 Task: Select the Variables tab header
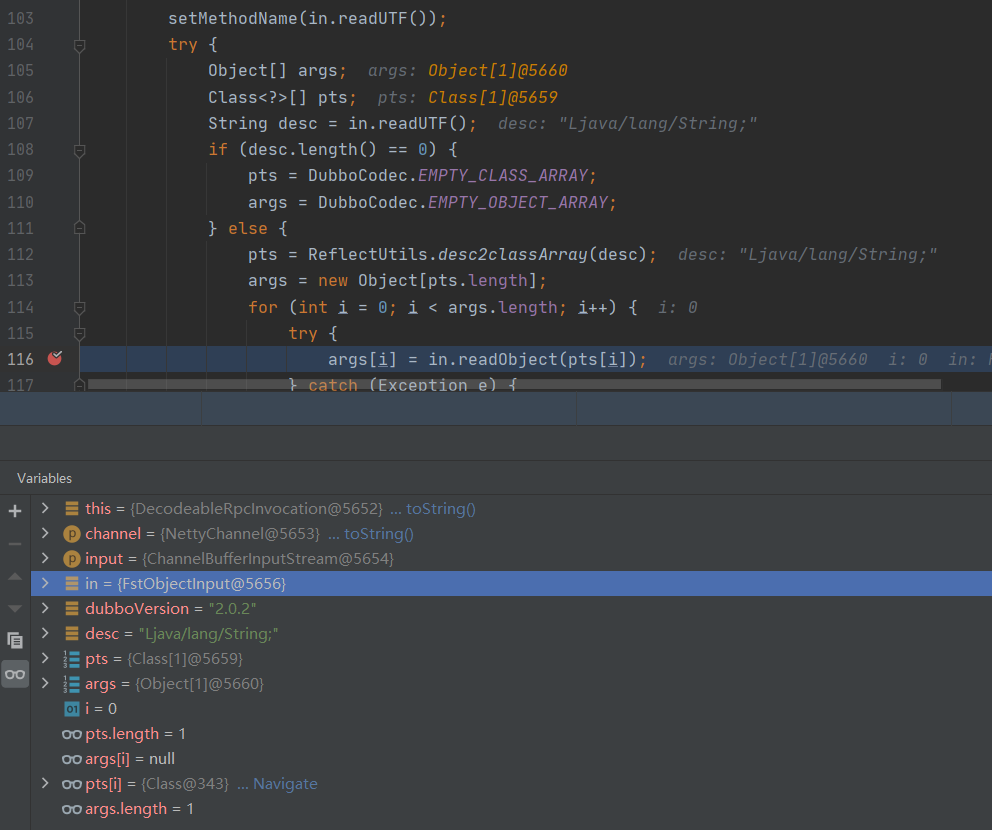(44, 478)
